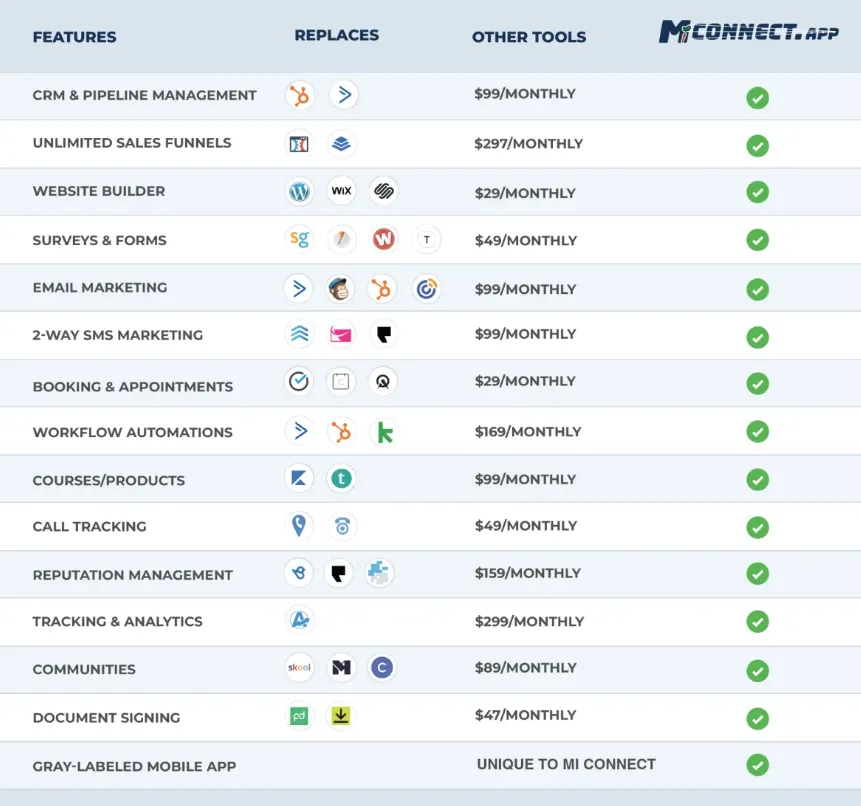
Task: Click the green checkmark for Gray-Labeled Mobile App
Action: (x=758, y=765)
